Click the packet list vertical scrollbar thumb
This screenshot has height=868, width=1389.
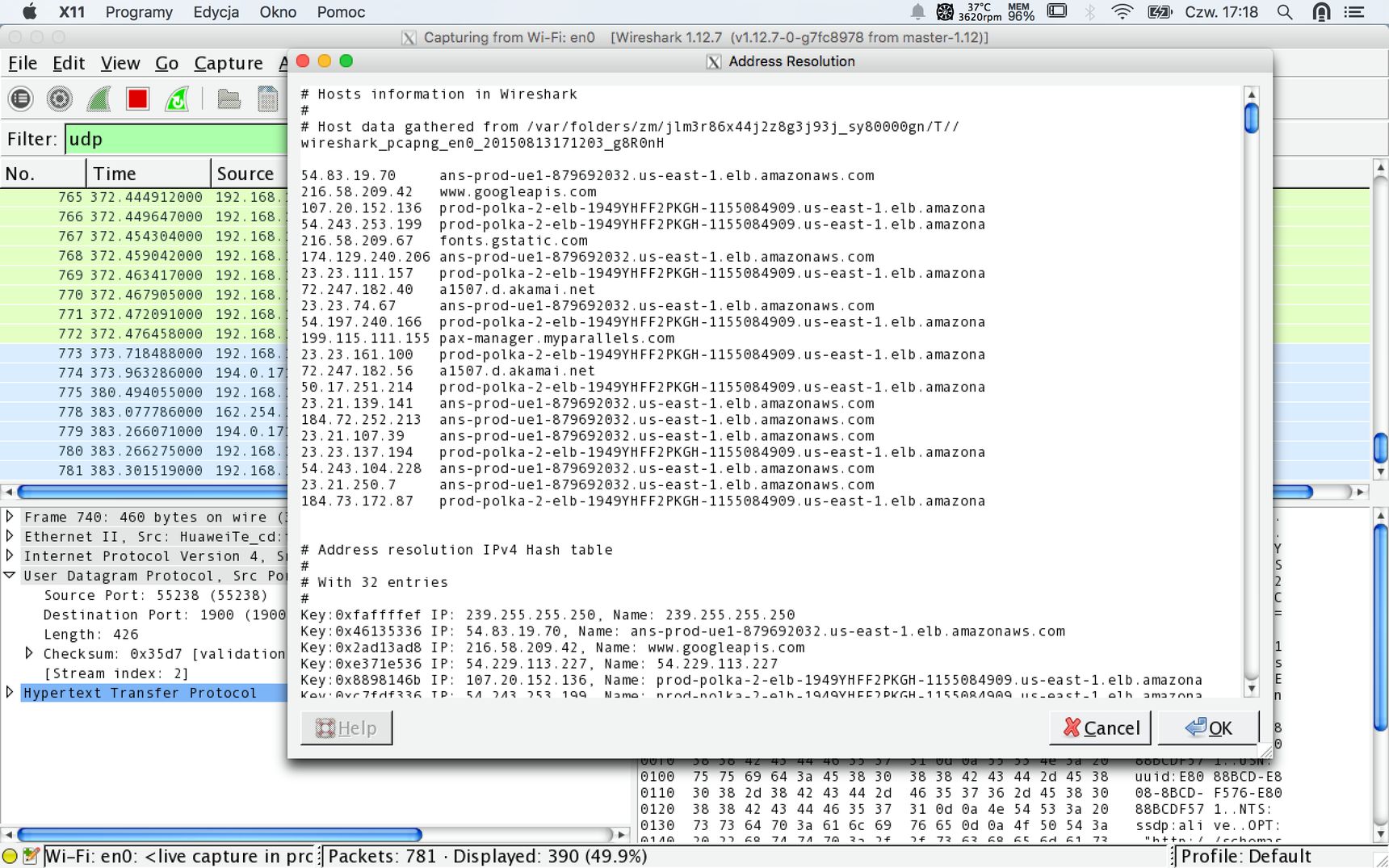coord(1380,448)
